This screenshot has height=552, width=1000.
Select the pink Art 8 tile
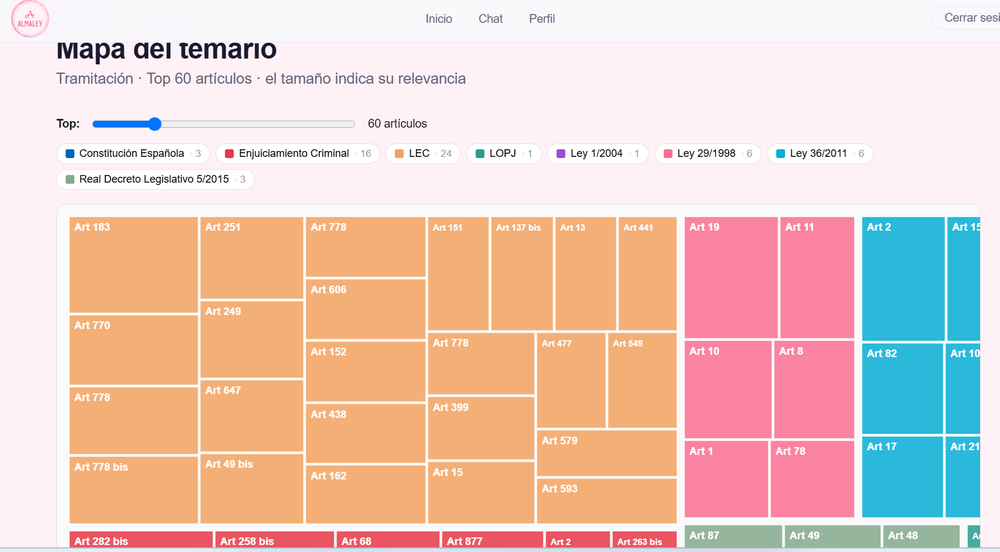(814, 389)
